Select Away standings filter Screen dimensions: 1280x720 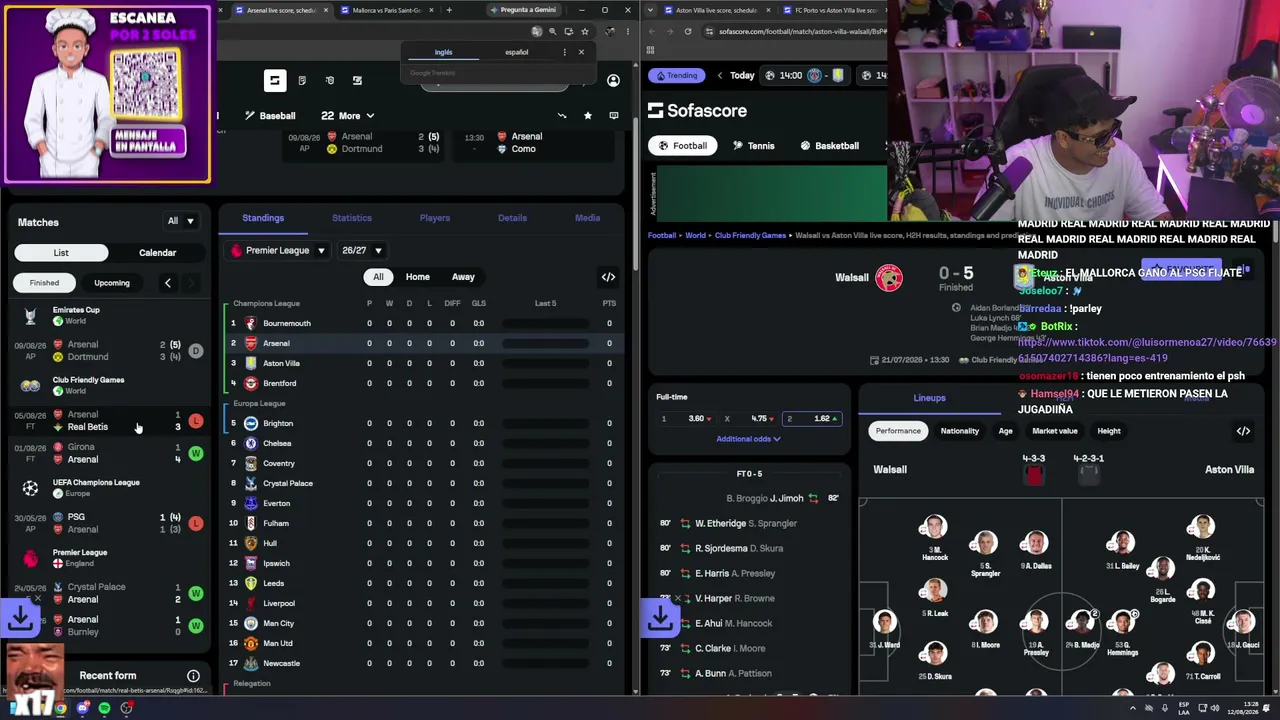coord(463,277)
